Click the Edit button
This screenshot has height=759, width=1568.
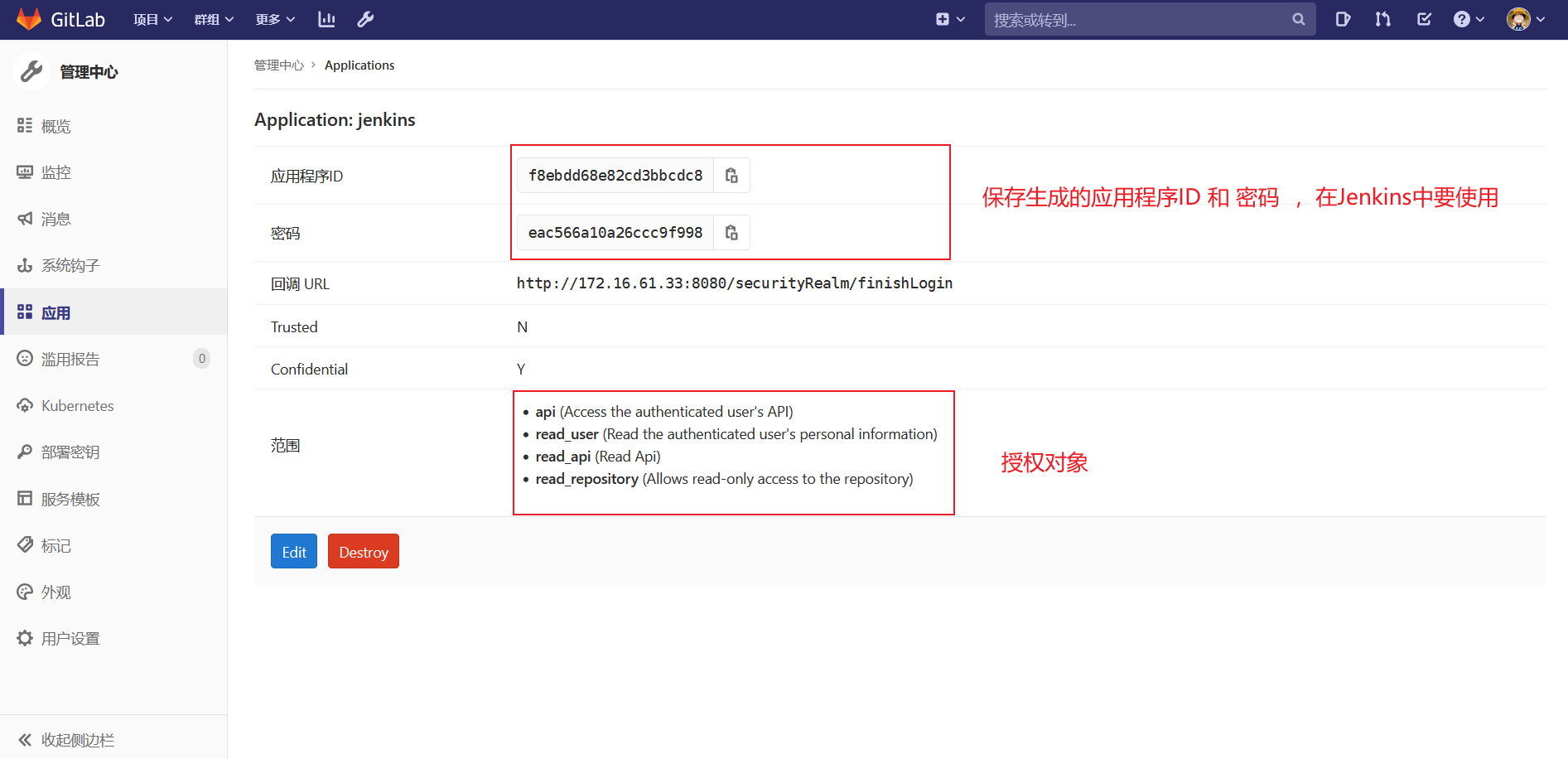[x=294, y=552]
